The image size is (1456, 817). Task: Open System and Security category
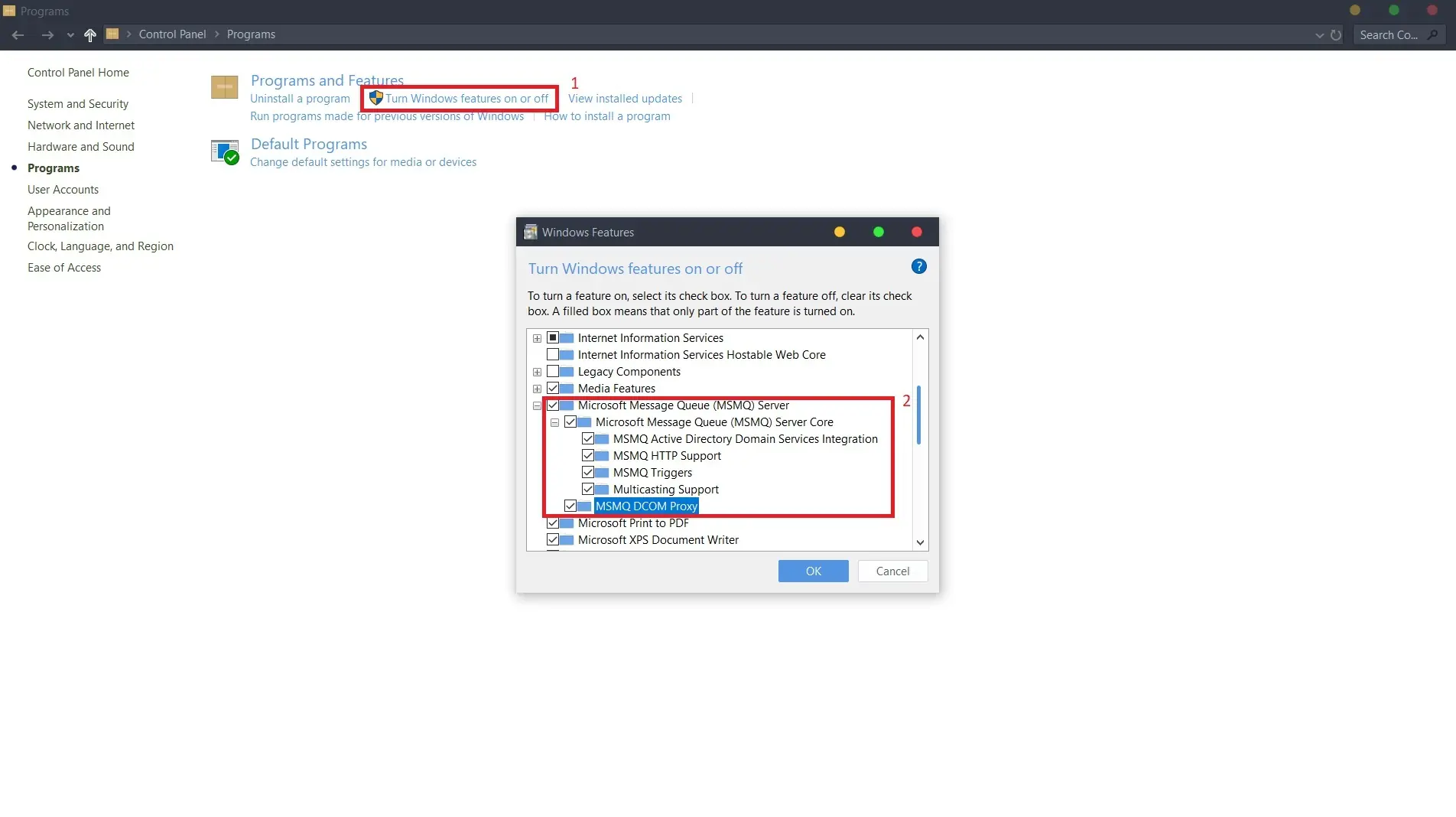[x=78, y=104]
